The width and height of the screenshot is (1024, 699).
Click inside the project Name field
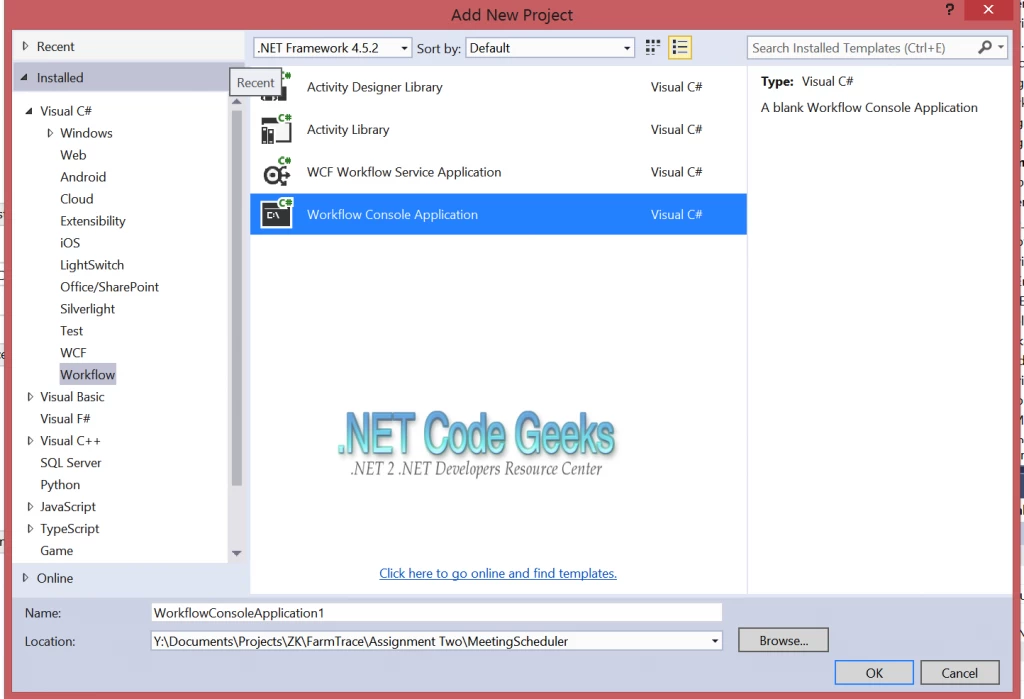(435, 612)
